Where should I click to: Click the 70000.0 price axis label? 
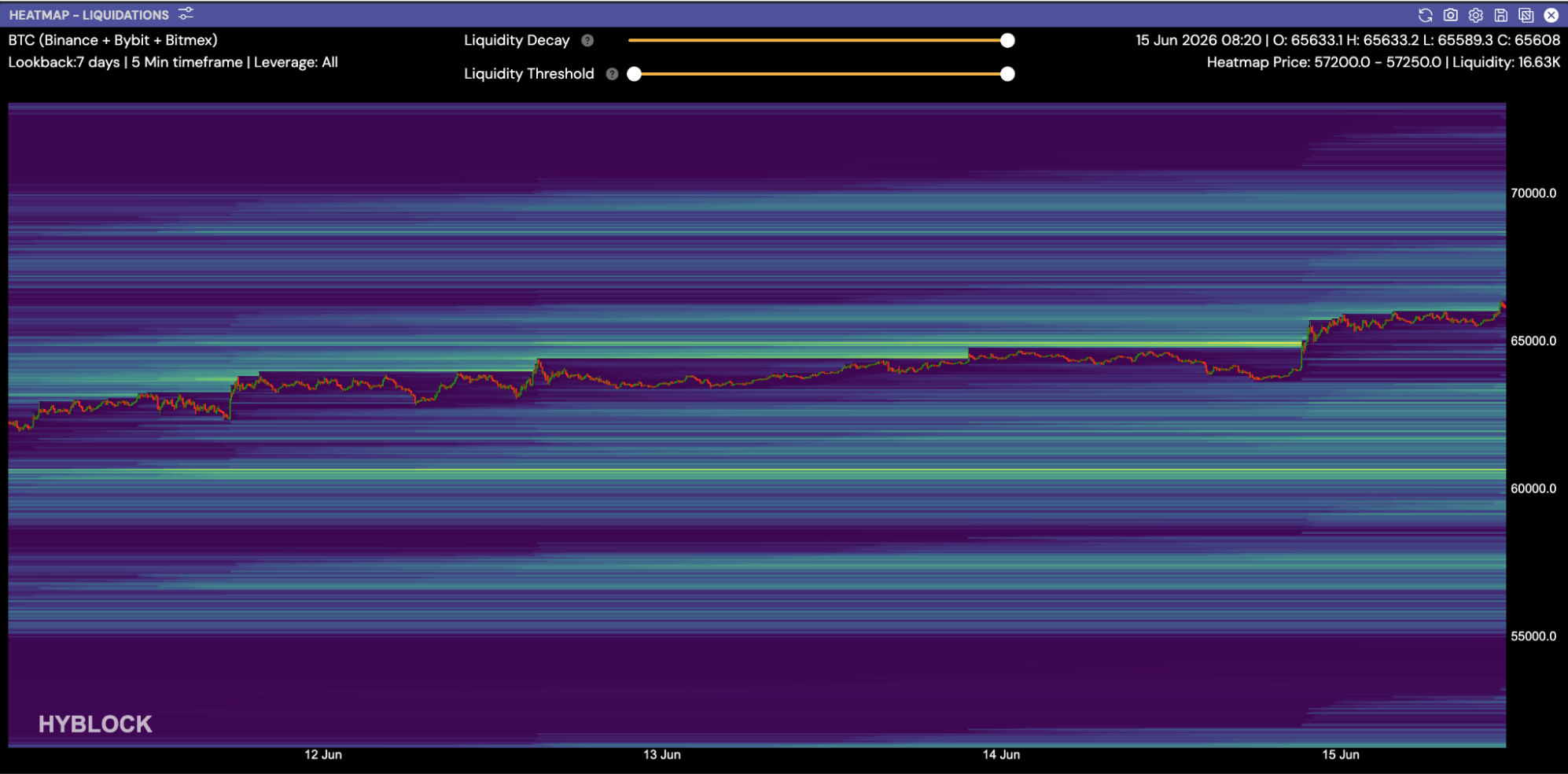[1533, 193]
